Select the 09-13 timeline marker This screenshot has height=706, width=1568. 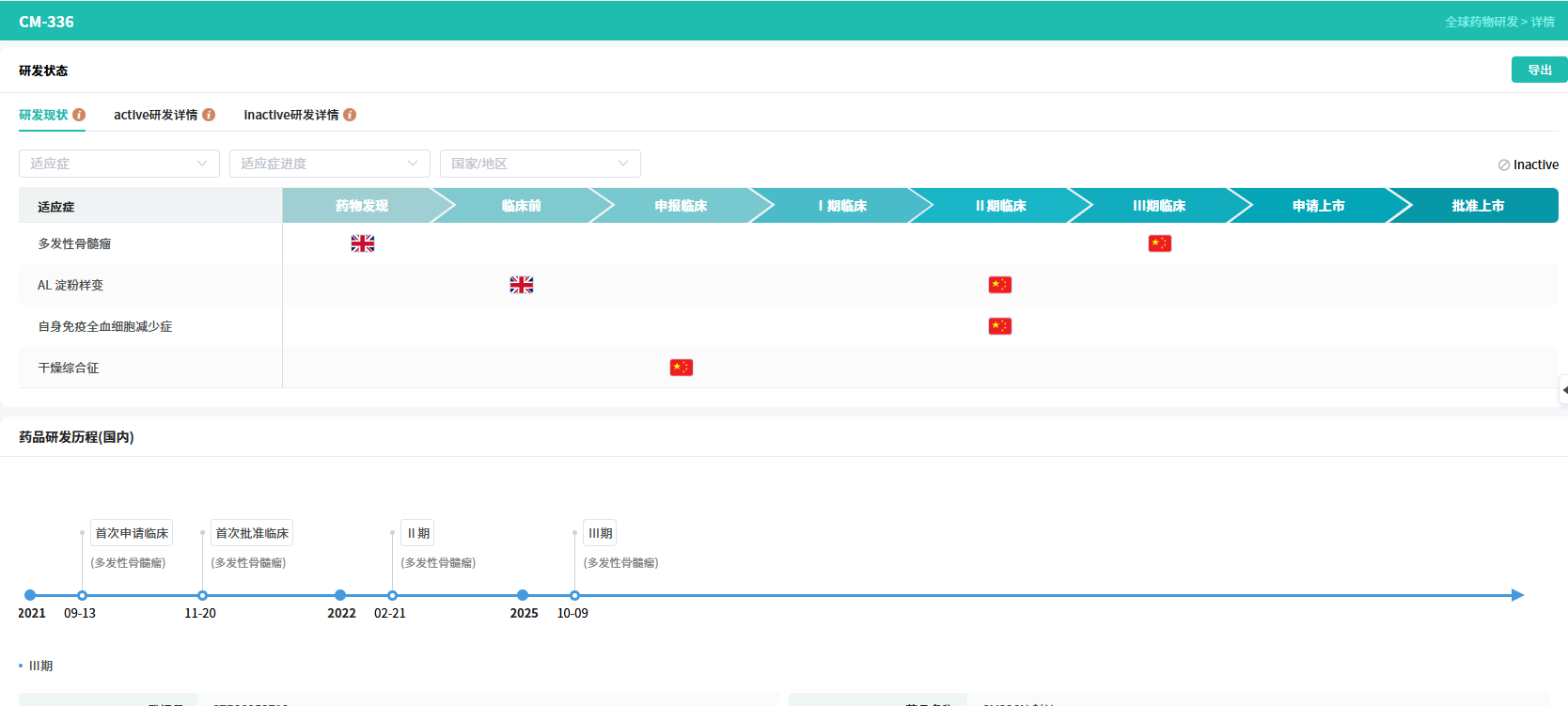[82, 595]
